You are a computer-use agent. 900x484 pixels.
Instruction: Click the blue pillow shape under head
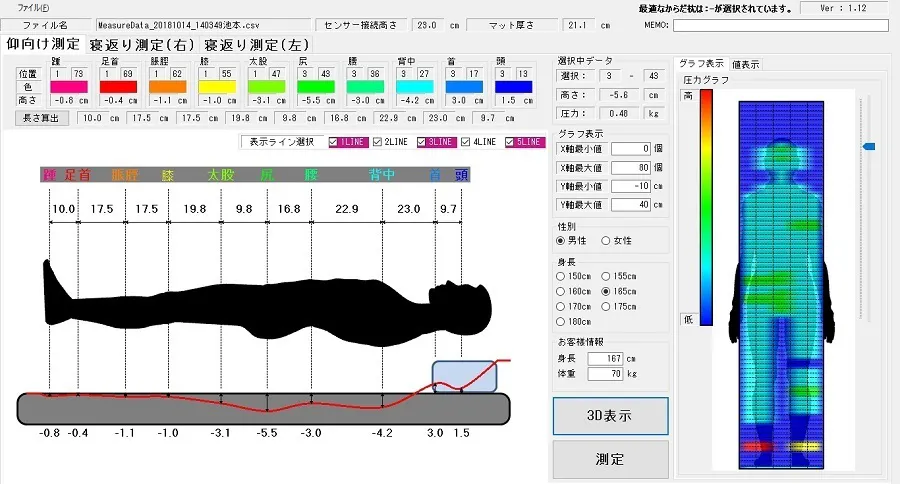[464, 376]
